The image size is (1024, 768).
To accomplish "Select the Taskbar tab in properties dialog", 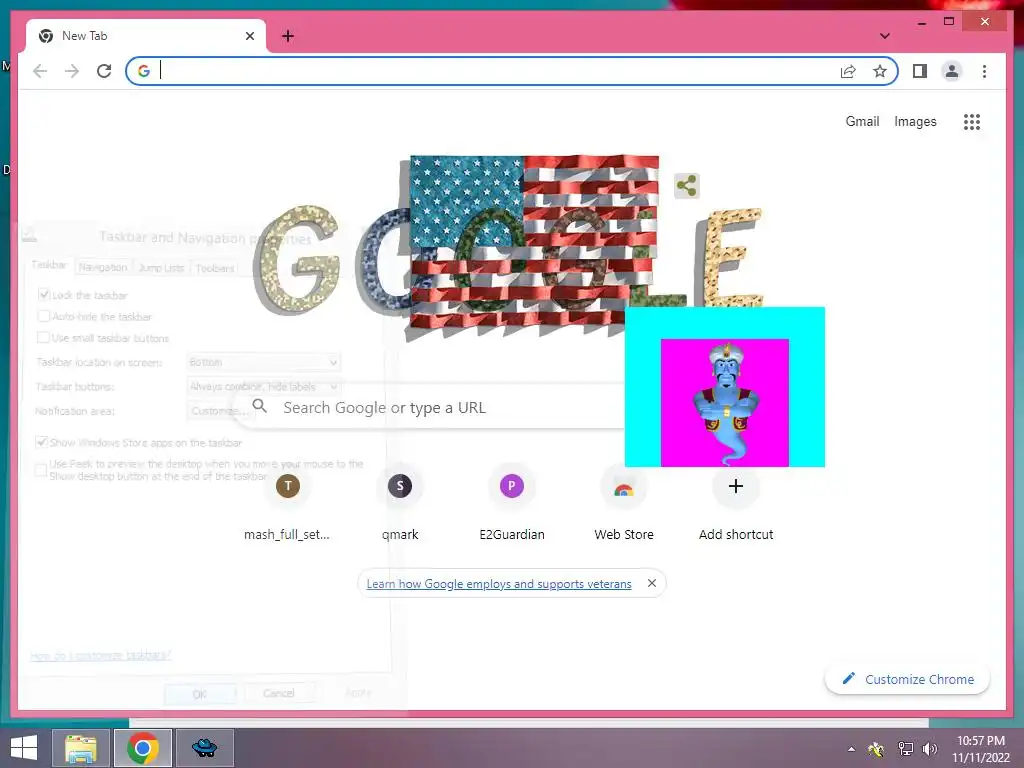I will click(x=49, y=264).
